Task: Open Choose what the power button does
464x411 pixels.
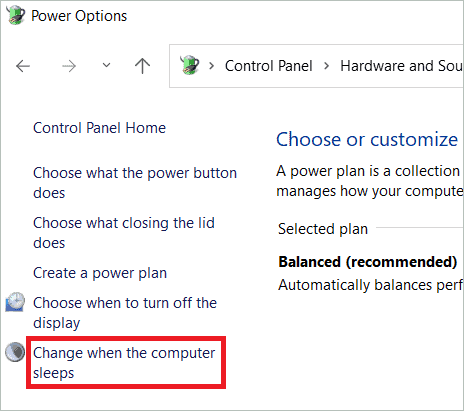Action: [x=135, y=183]
